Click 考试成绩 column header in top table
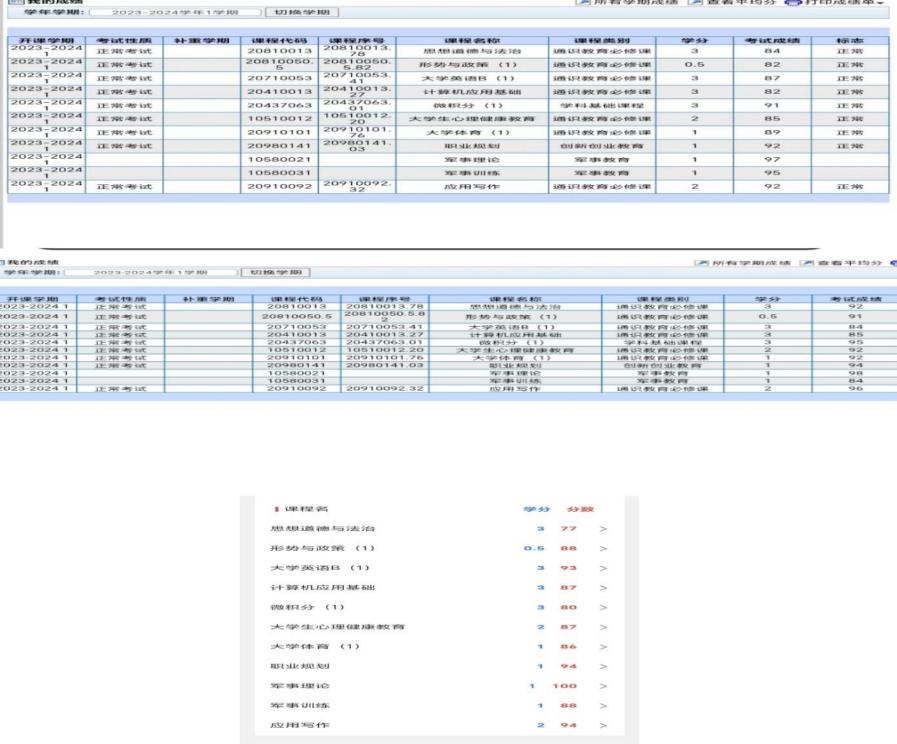 tap(772, 41)
